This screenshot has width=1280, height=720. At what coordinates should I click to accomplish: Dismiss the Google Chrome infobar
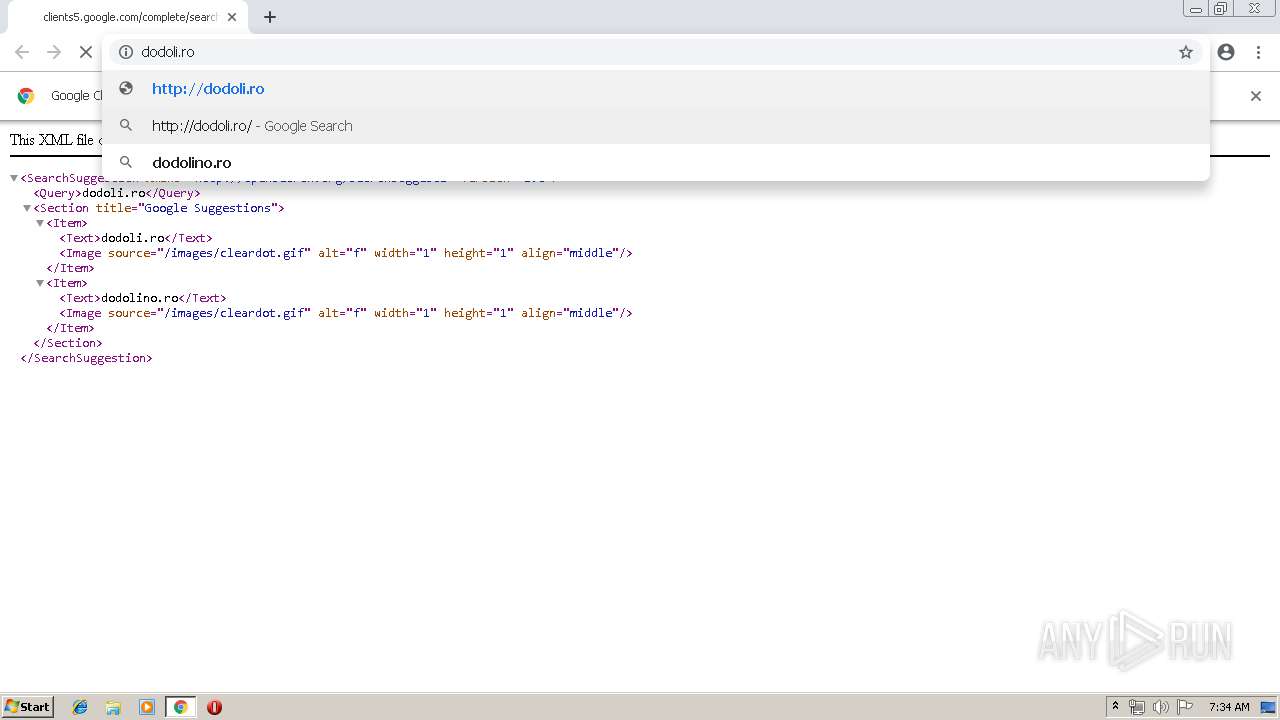[x=1256, y=96]
